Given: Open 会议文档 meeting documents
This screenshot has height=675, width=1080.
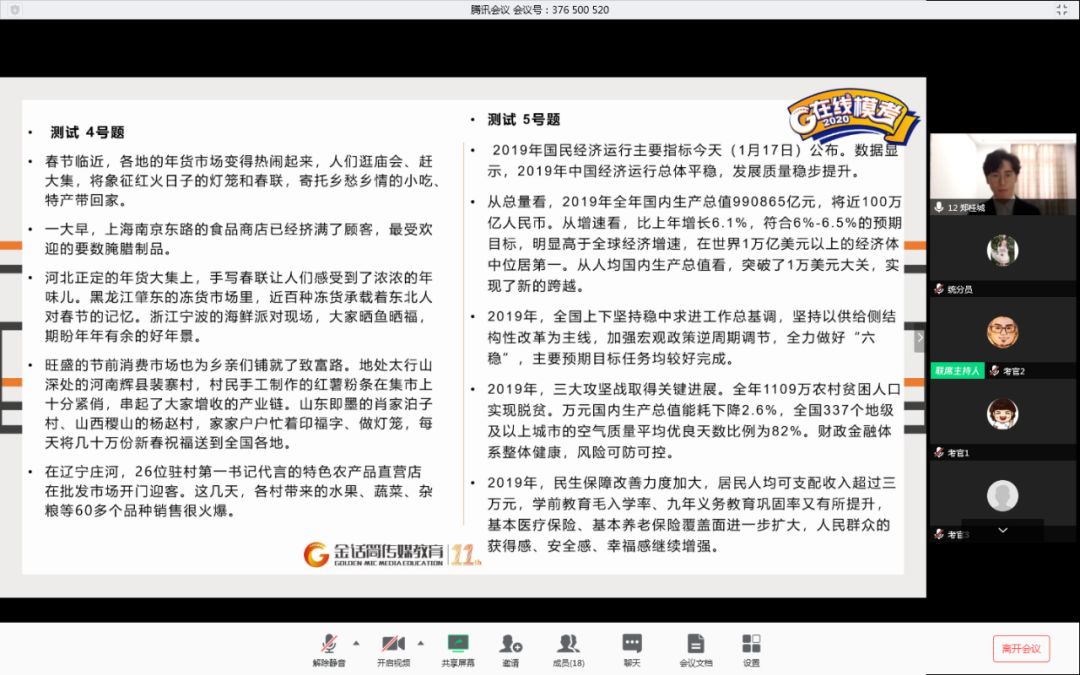Looking at the screenshot, I should 696,650.
